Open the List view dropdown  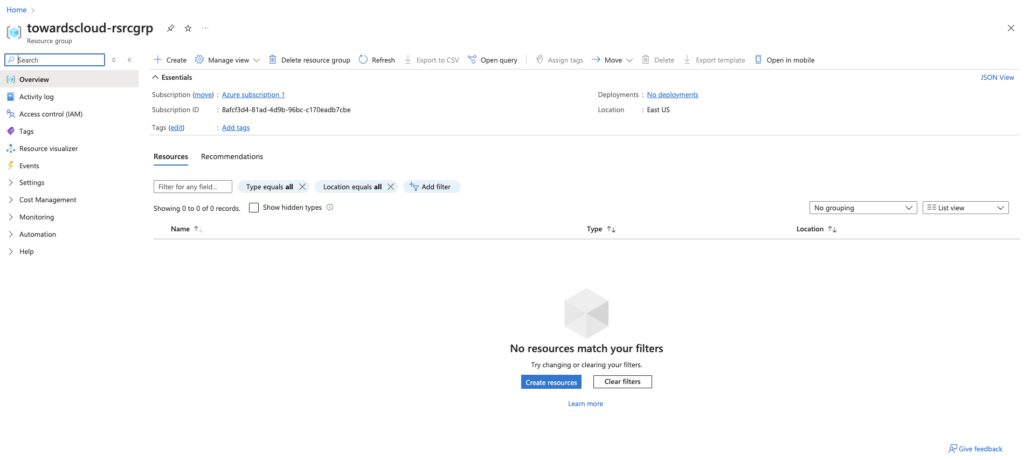tap(965, 208)
